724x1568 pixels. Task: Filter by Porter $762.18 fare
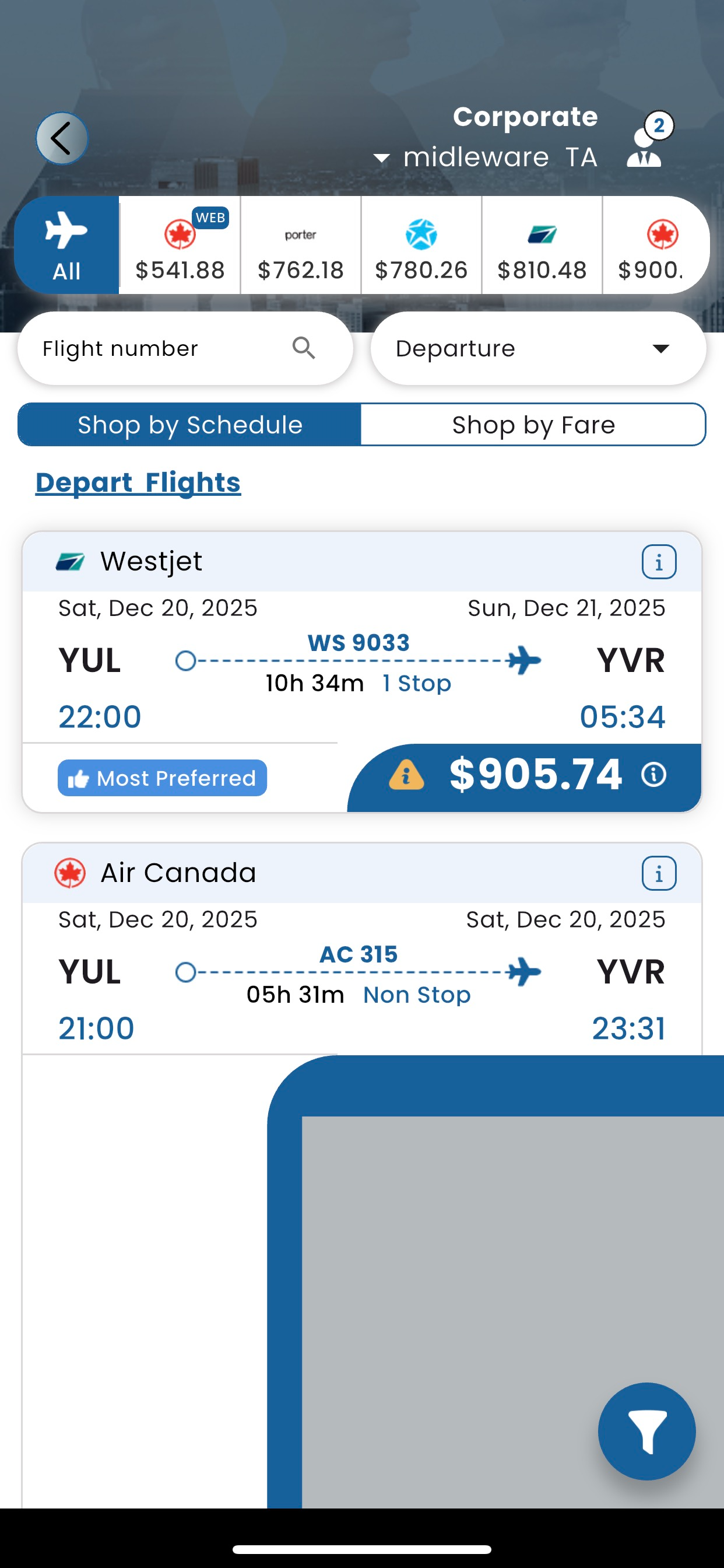tap(301, 246)
